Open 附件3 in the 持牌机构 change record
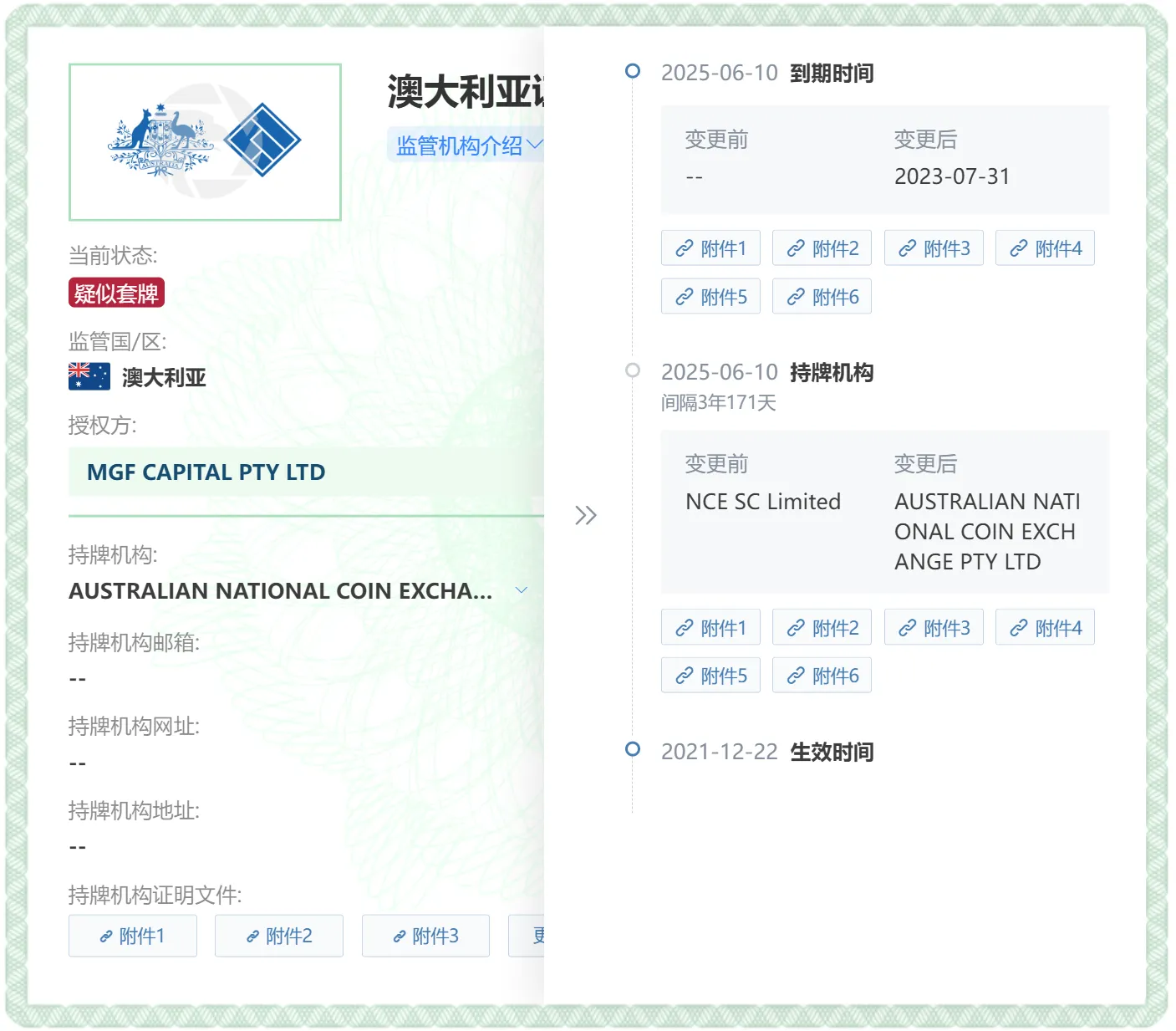 pyautogui.click(x=934, y=628)
